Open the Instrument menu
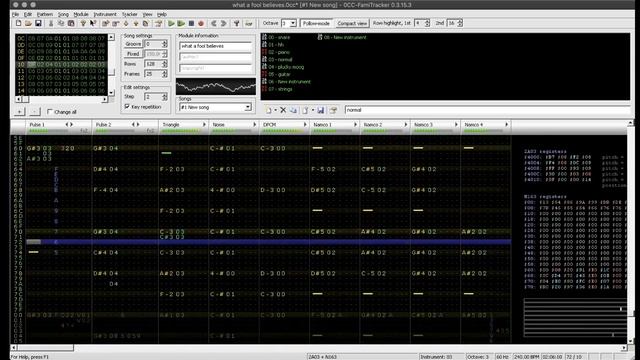The image size is (640, 360). 105,14
